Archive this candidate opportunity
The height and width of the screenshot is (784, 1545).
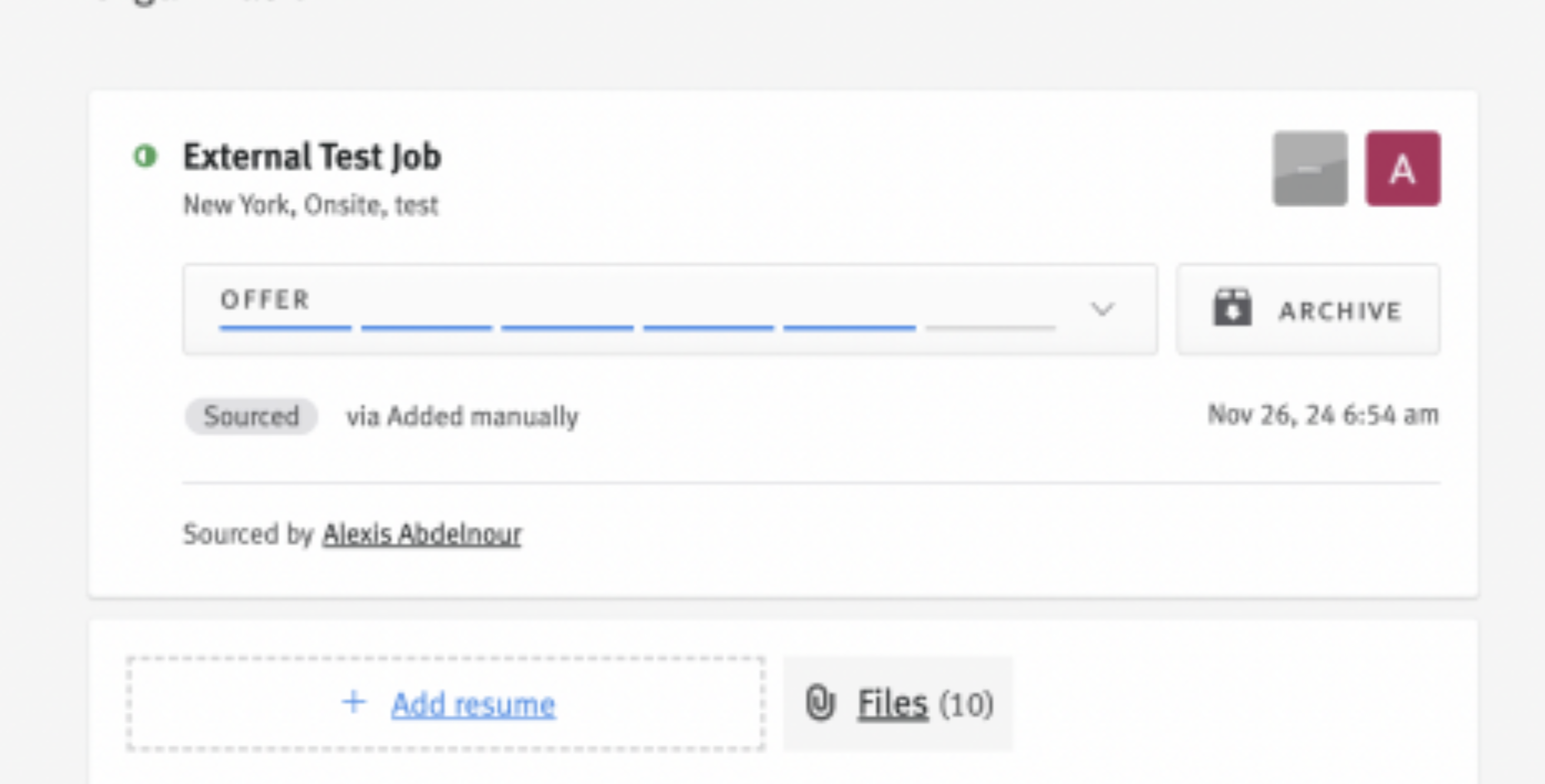pyautogui.click(x=1308, y=310)
